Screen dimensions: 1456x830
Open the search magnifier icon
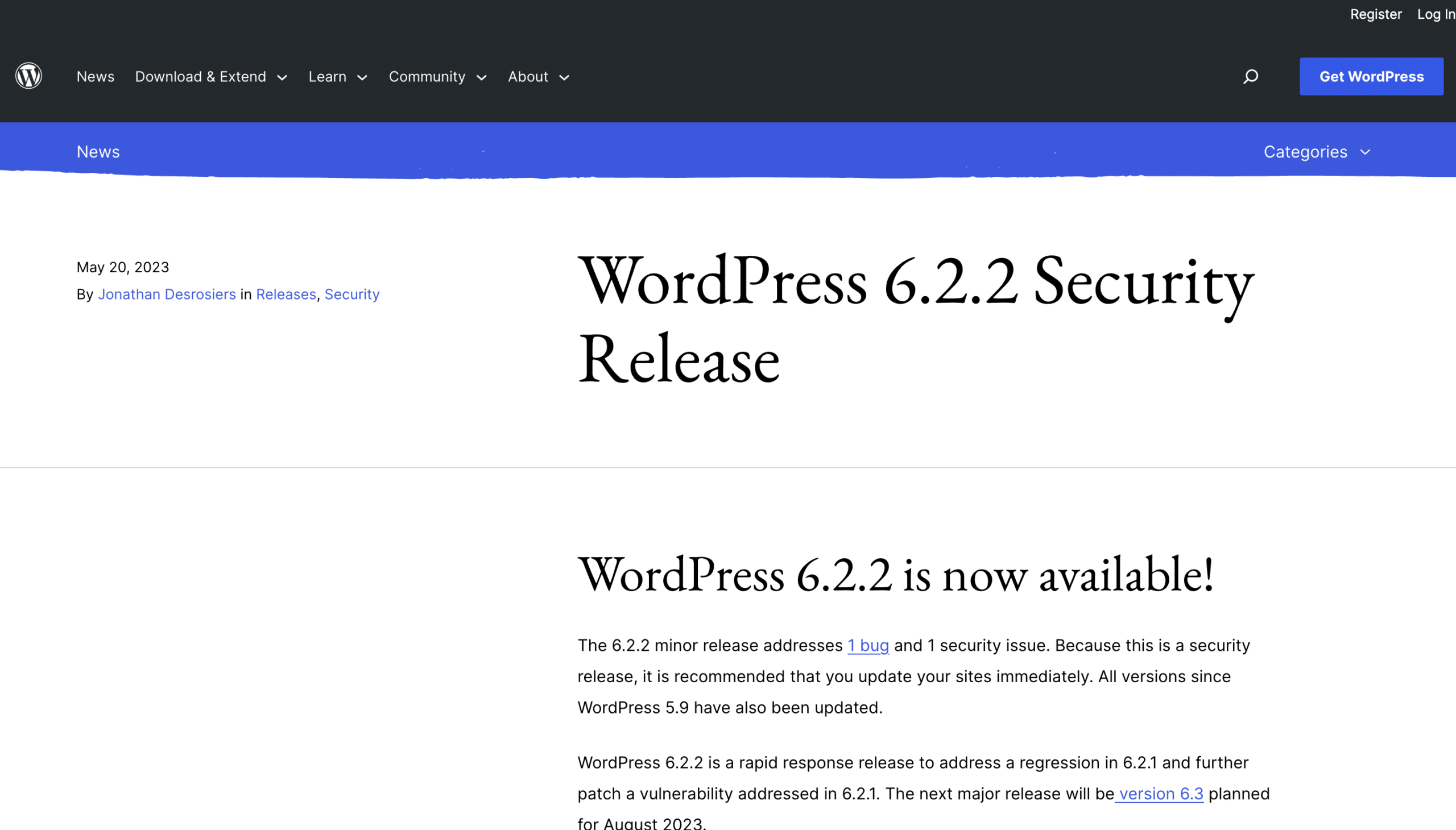(x=1251, y=76)
